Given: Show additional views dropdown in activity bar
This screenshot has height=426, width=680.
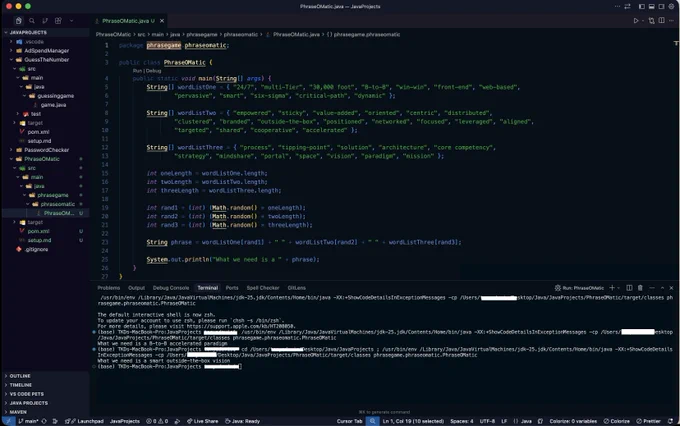Looking at the screenshot, I should pos(72,21).
